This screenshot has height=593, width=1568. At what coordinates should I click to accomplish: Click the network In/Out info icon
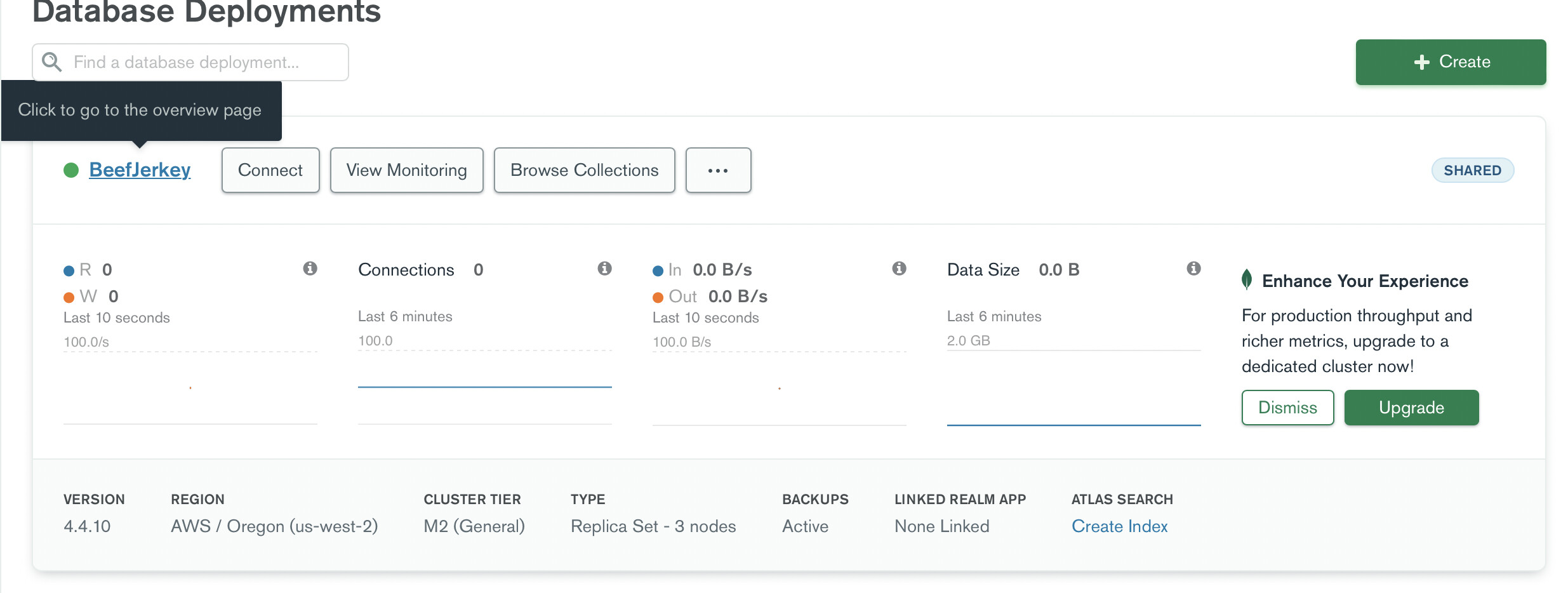pyautogui.click(x=899, y=269)
